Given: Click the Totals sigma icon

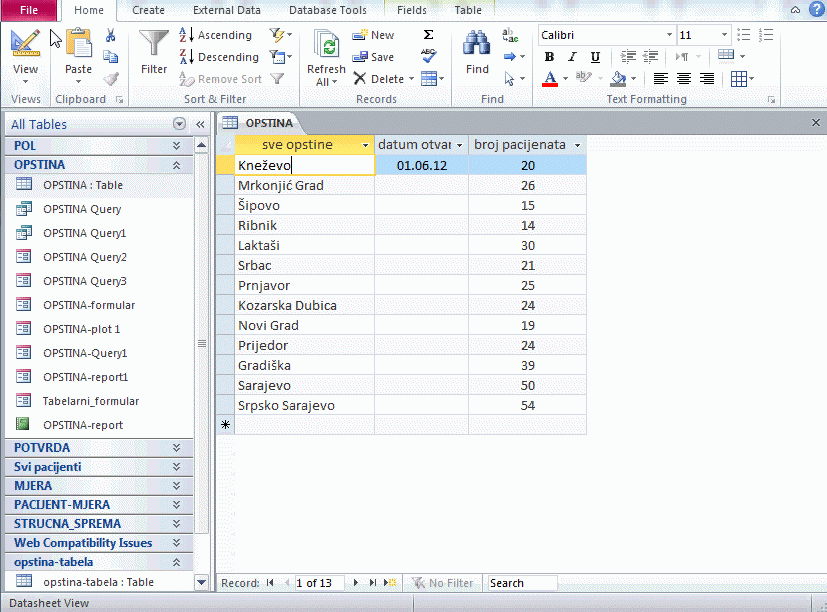Looking at the screenshot, I should click(428, 35).
